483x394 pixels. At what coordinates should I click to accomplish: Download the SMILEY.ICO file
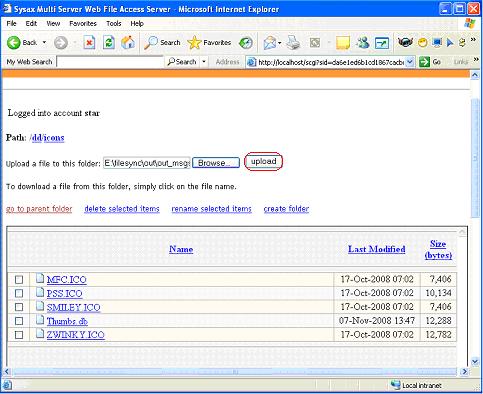(x=73, y=307)
